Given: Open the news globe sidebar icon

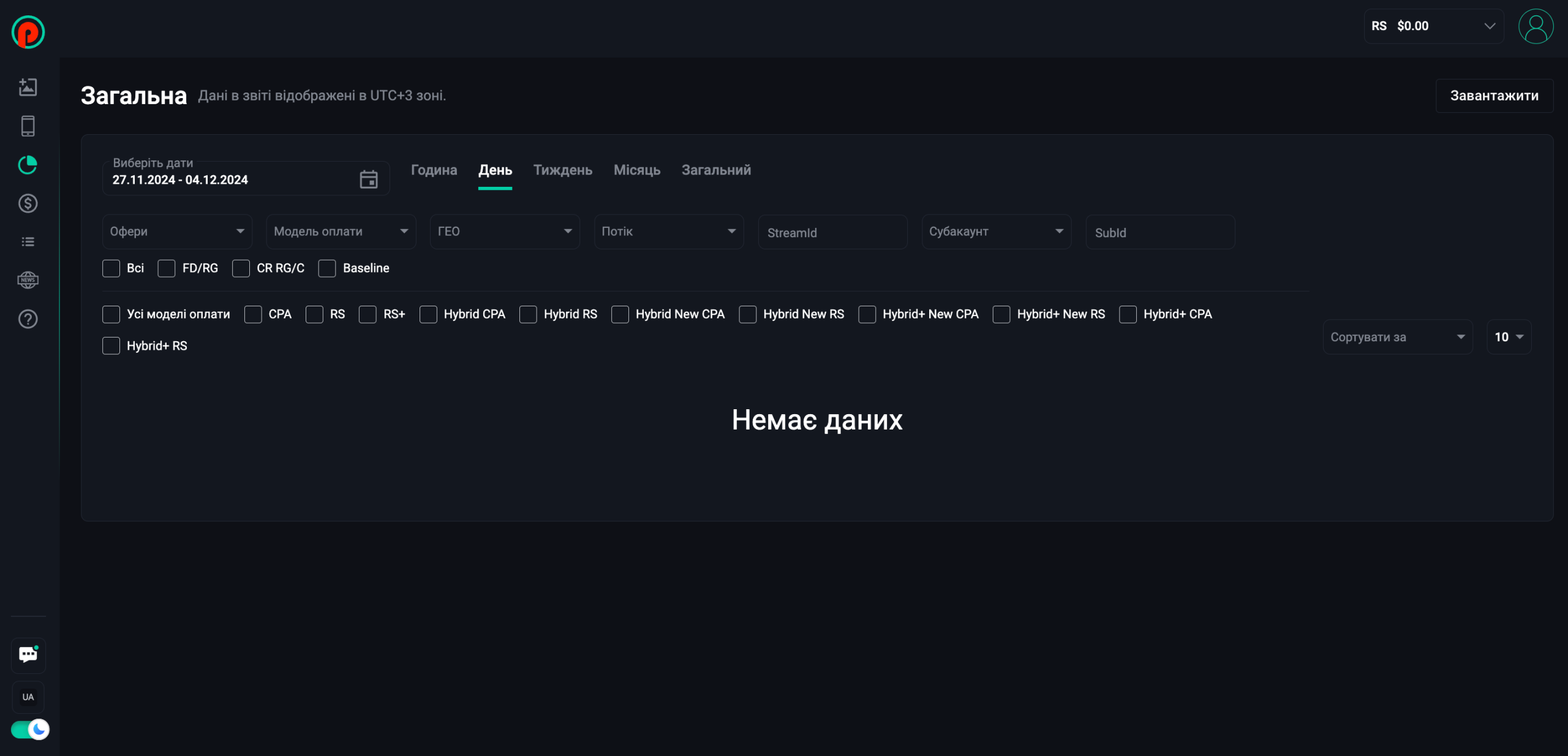Looking at the screenshot, I should (28, 280).
